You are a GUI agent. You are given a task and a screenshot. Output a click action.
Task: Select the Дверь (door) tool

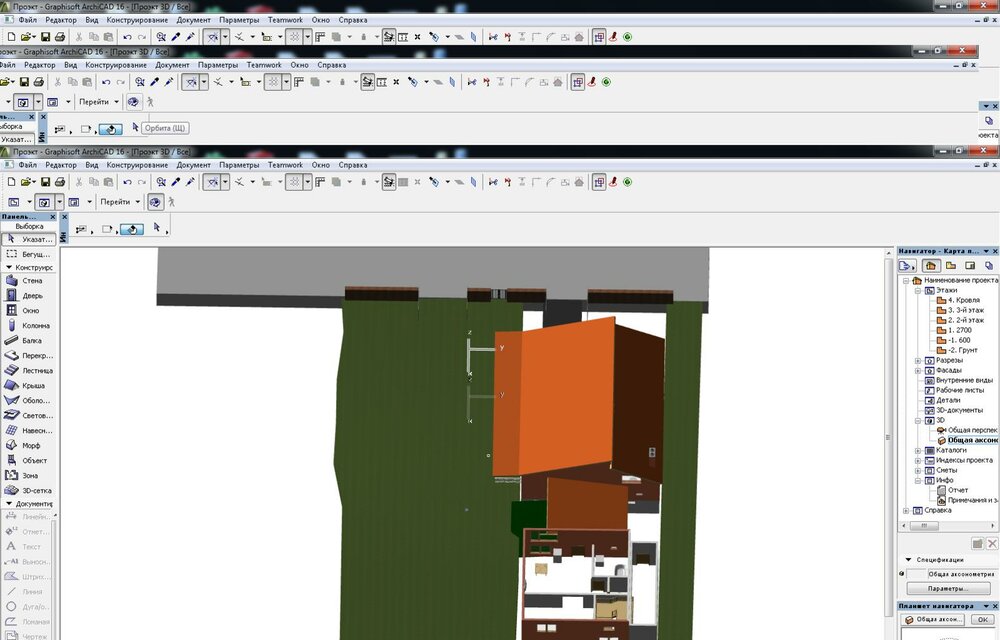28,296
